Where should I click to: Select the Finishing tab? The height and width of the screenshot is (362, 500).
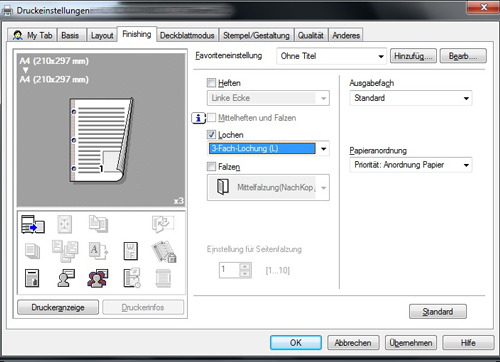(137, 34)
